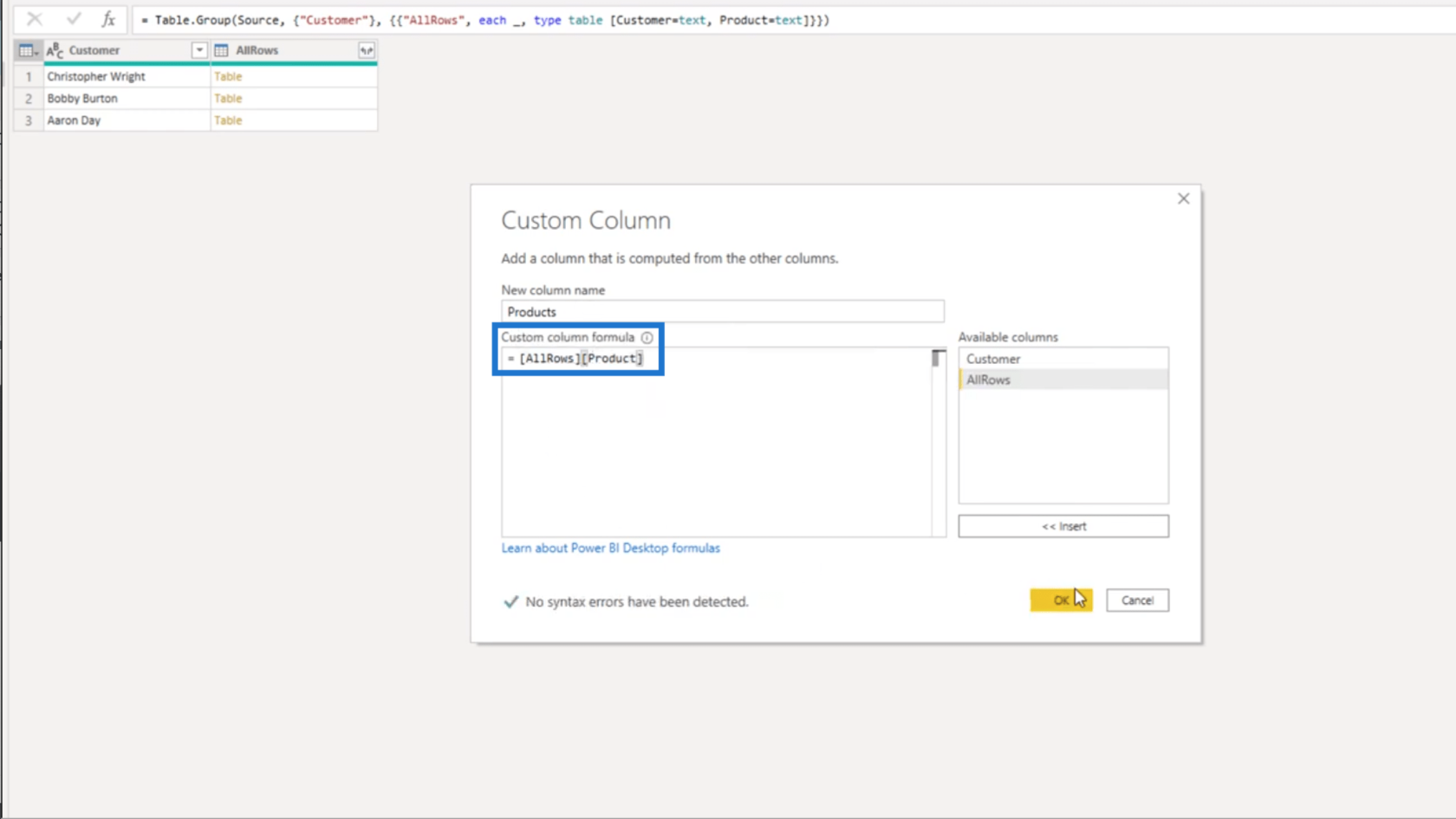Click the ABC text type icon on Customer column
Viewport: 1456px width, 819px height.
(55, 50)
